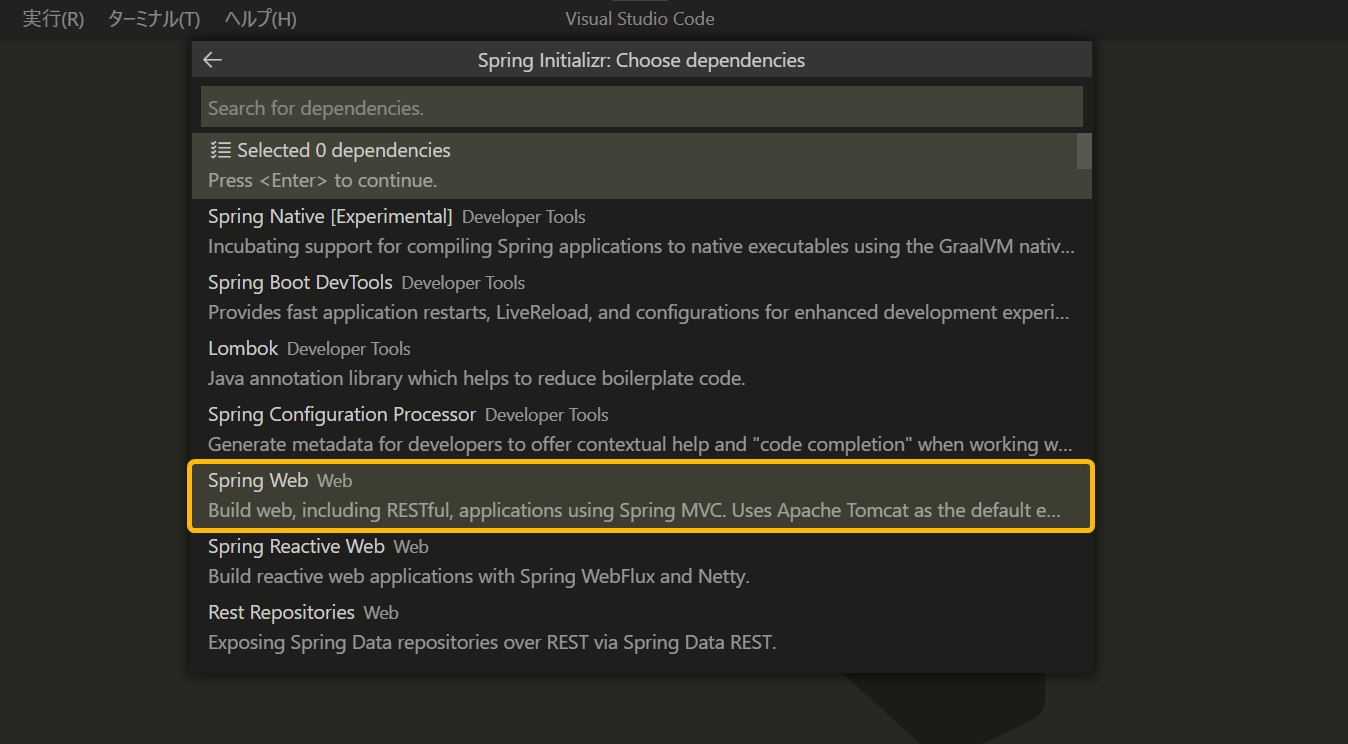
Task: Select the Spring Web dependency
Action: coord(642,495)
